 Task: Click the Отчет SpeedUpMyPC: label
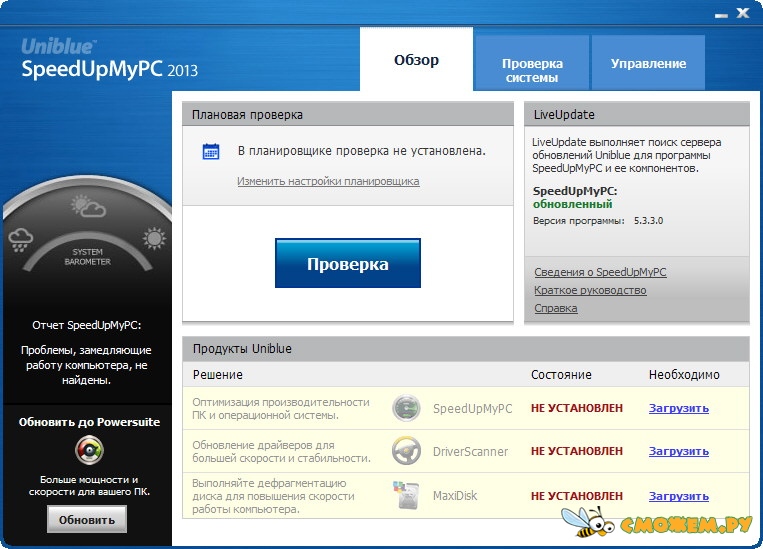tap(87, 325)
